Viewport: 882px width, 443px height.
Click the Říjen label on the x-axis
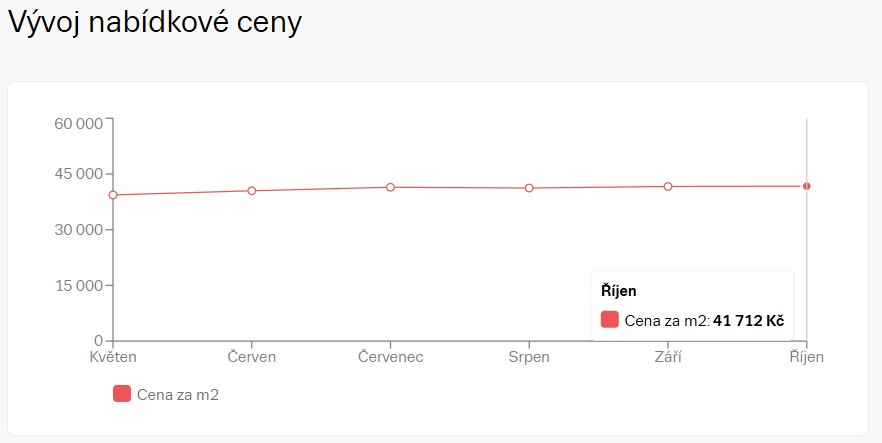[x=806, y=357]
